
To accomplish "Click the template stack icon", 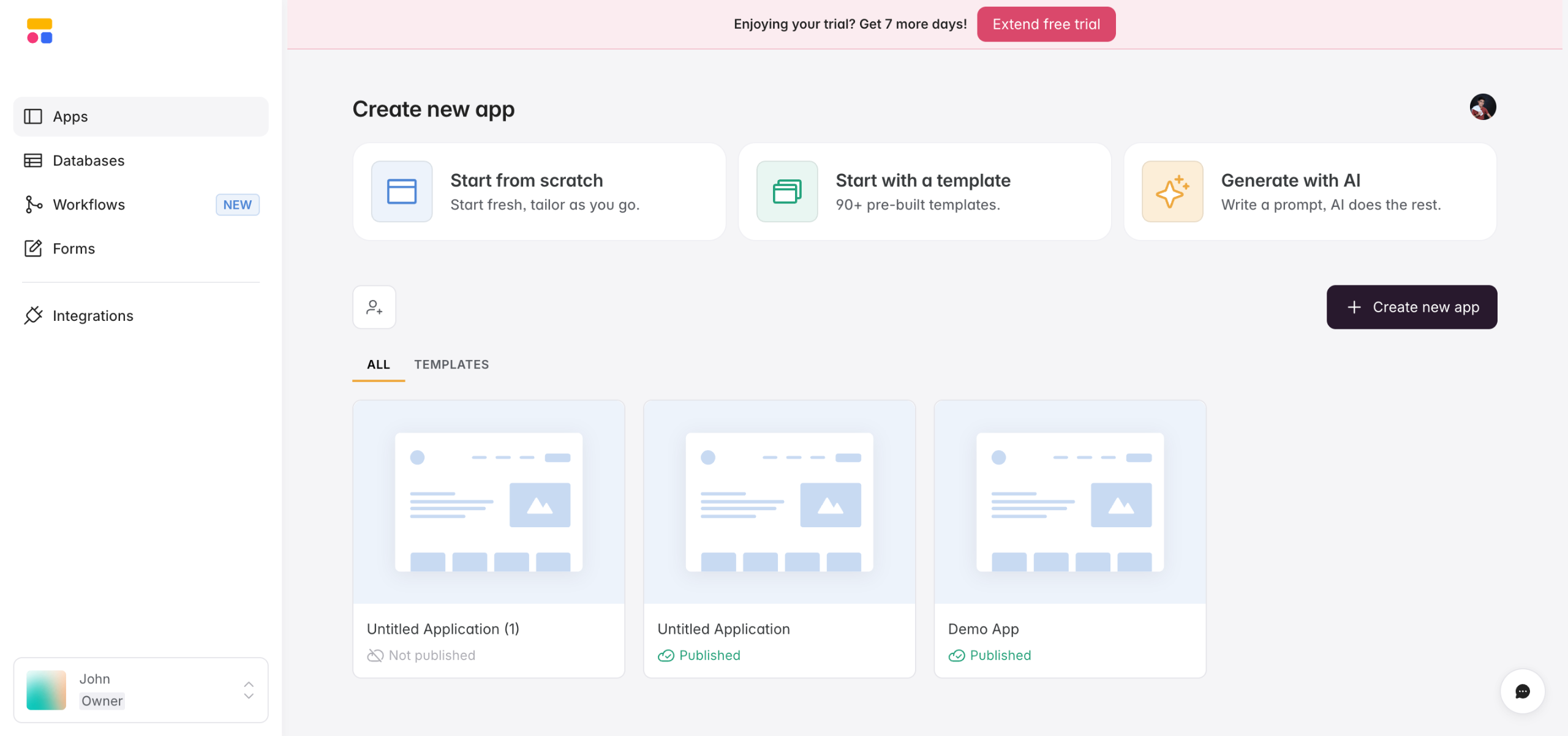I will click(787, 192).
